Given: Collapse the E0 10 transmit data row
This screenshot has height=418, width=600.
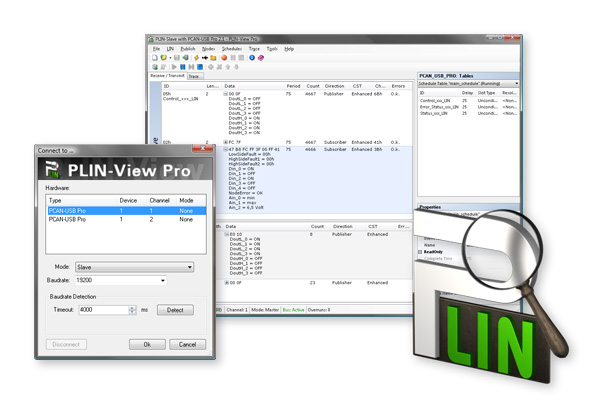Looking at the screenshot, I should tap(227, 234).
